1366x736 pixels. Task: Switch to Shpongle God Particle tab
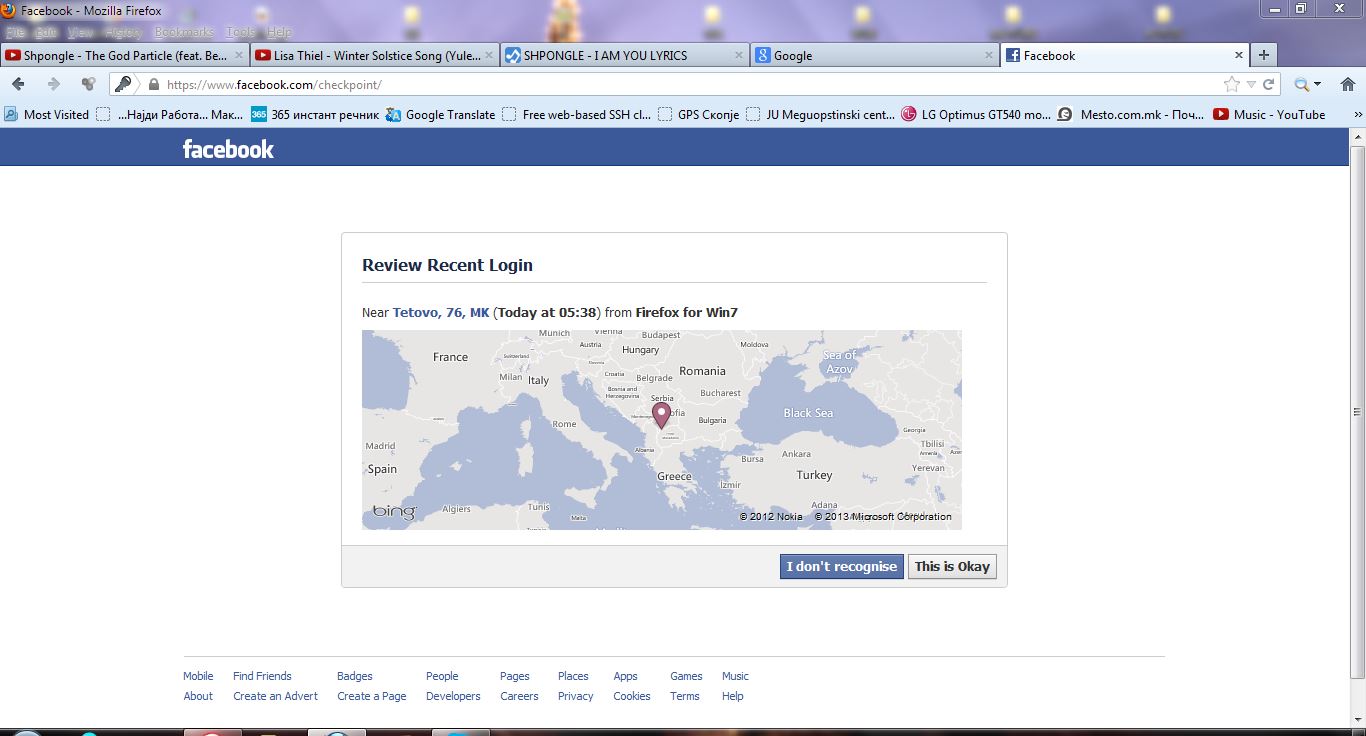pyautogui.click(x=124, y=55)
